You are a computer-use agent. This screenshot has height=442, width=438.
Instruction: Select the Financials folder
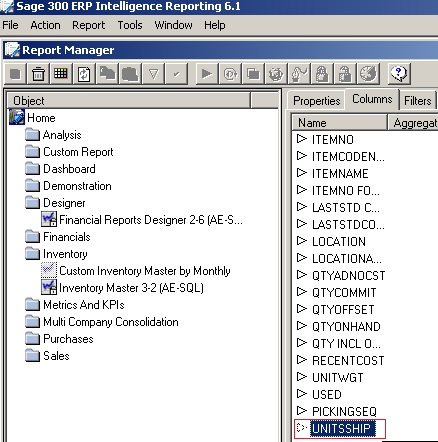67,237
